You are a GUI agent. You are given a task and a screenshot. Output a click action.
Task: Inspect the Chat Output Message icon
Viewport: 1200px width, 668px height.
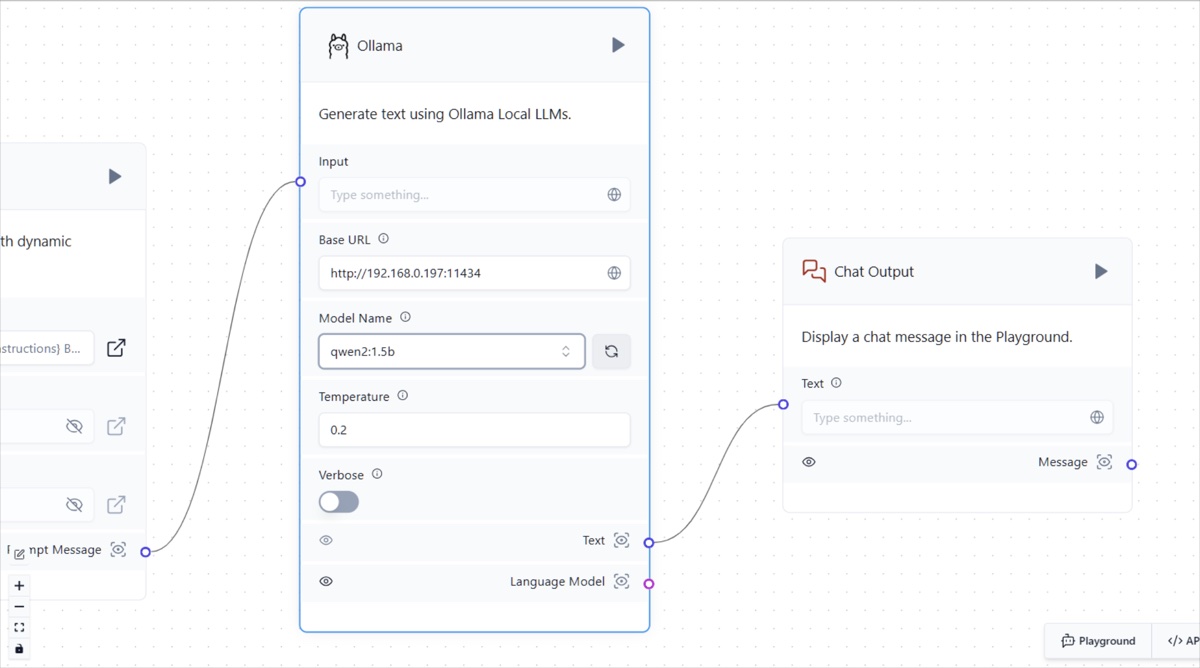[1104, 462]
